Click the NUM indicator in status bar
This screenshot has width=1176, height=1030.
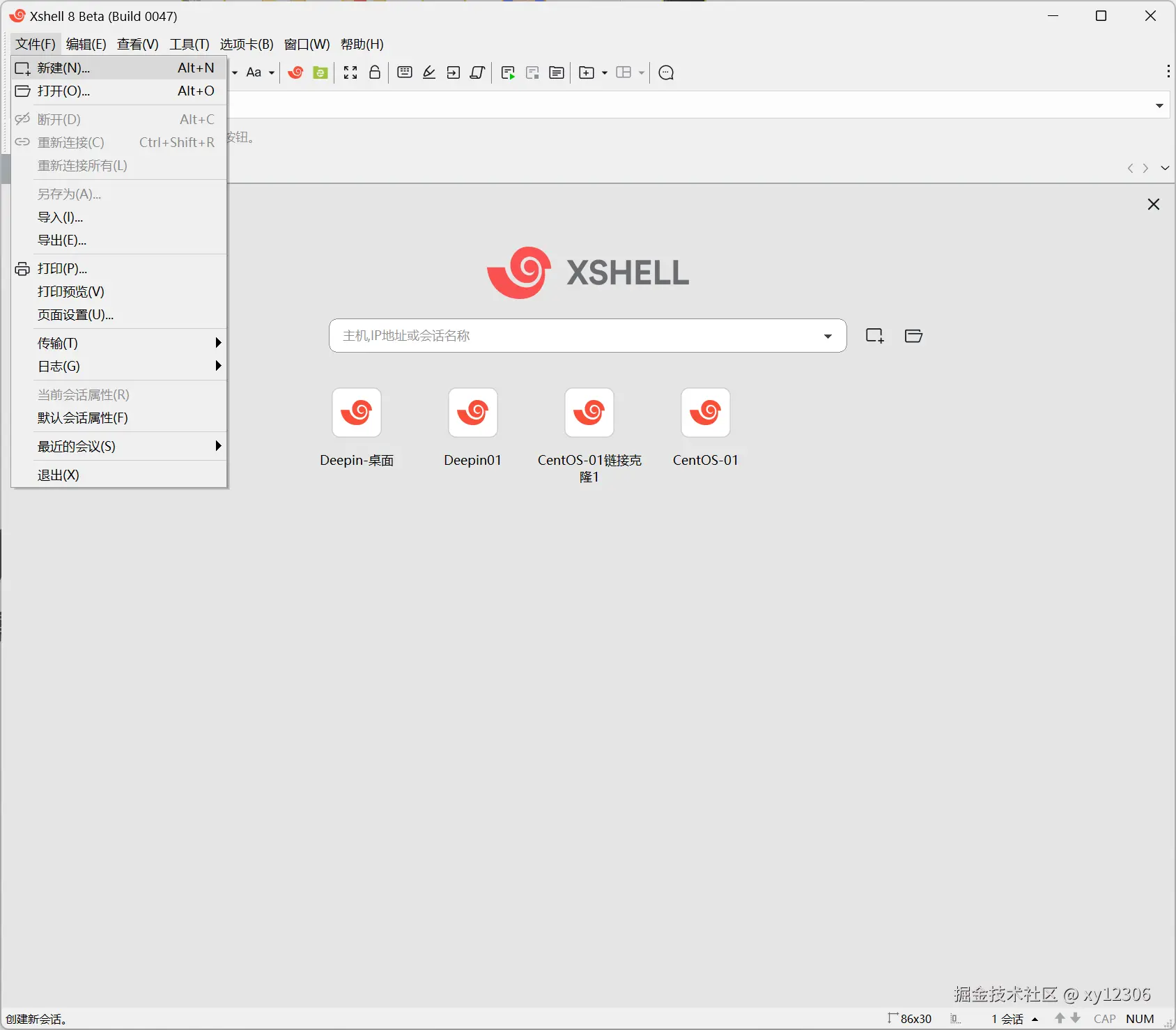[1140, 1019]
